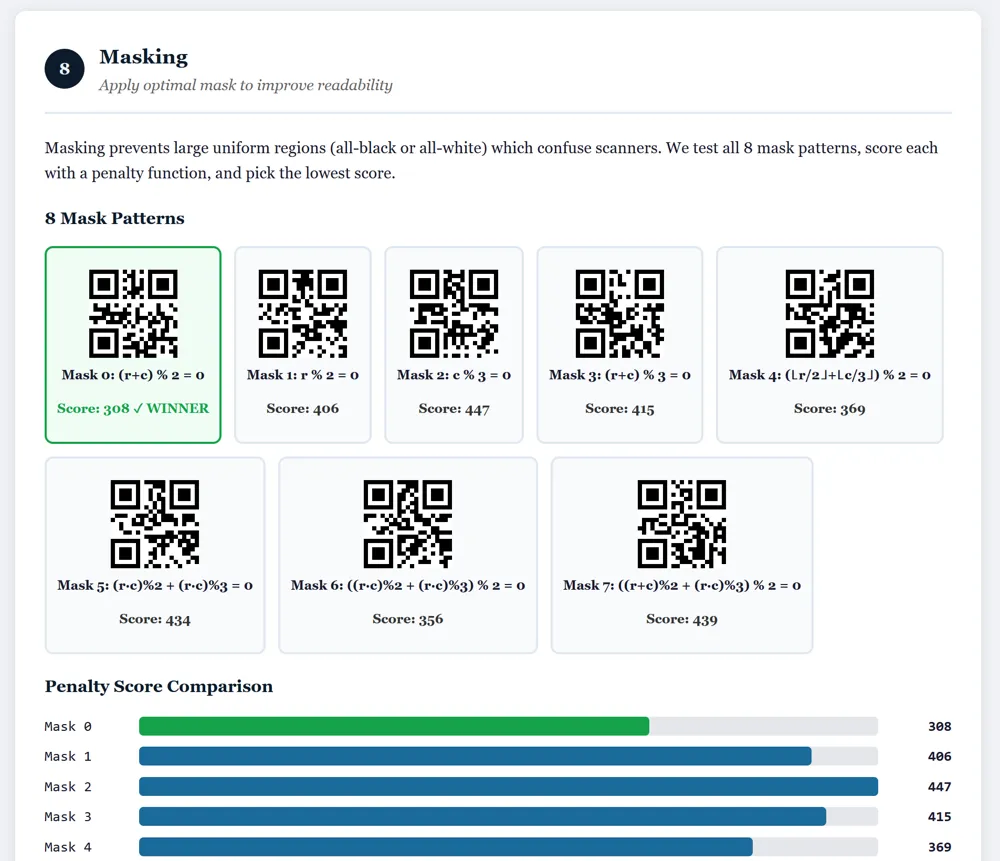Click the Mask 6 formula label
The image size is (1000, 861).
pyautogui.click(x=408, y=585)
